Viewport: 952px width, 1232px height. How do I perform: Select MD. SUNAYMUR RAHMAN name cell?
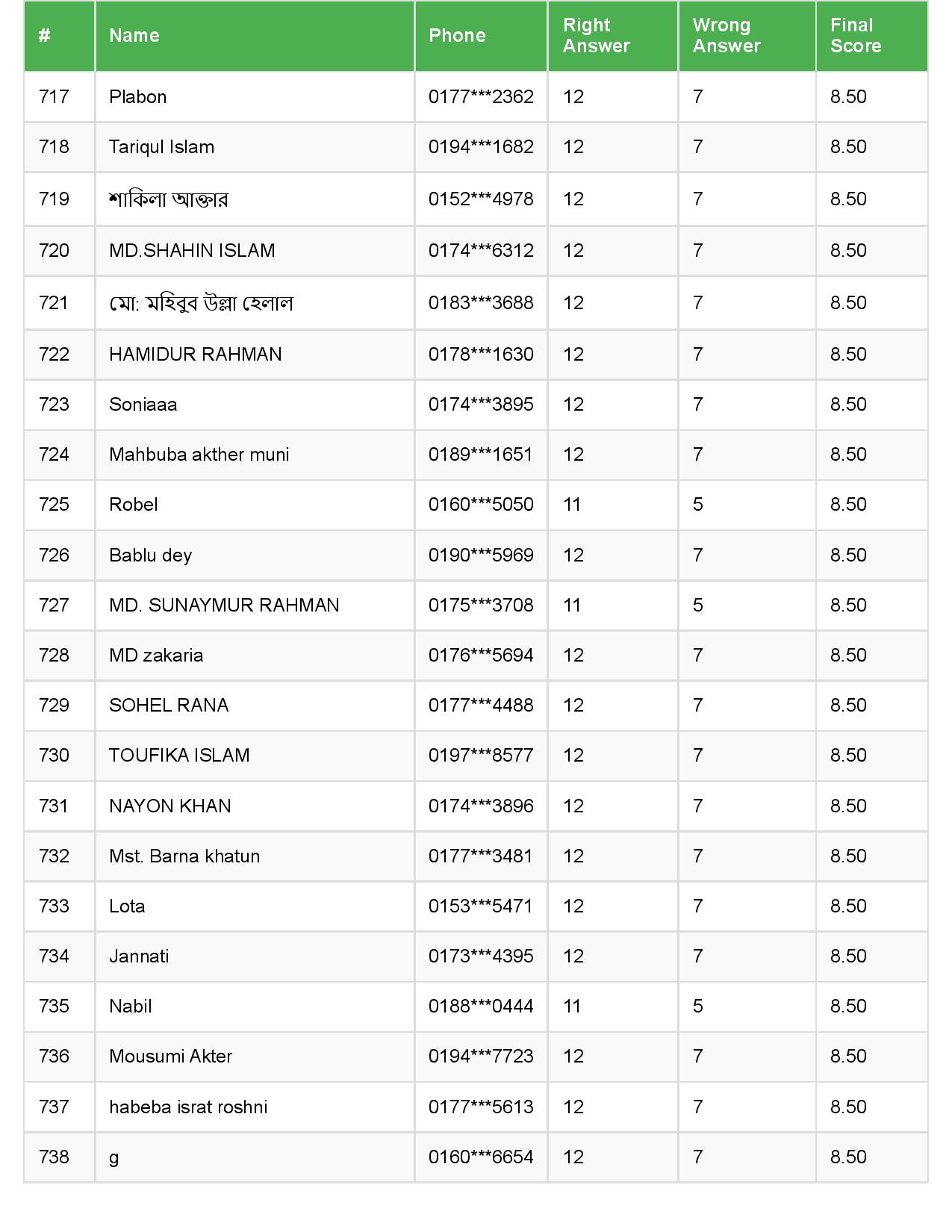(x=224, y=606)
